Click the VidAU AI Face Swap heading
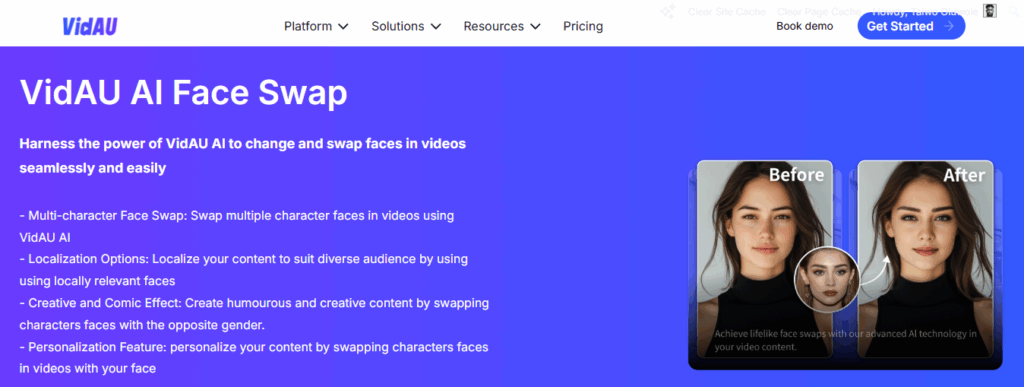The image size is (1024, 387). [x=184, y=93]
